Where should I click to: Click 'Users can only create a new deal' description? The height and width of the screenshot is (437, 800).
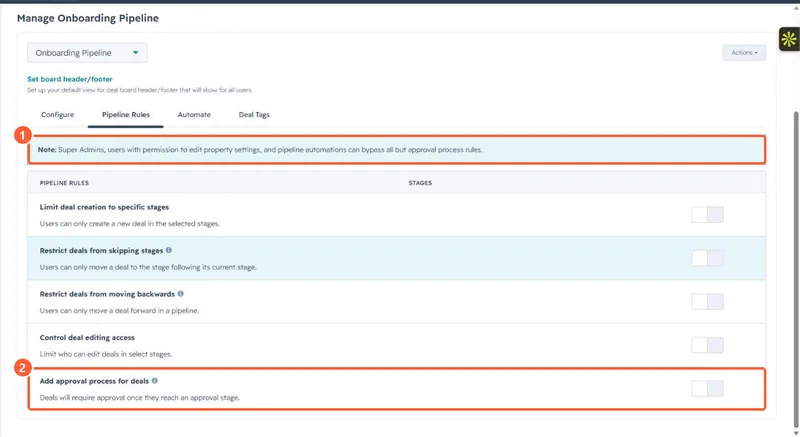coord(130,223)
